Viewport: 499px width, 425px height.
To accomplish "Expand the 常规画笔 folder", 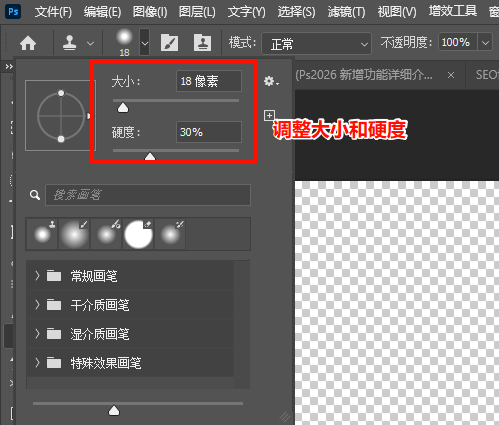I will [x=37, y=276].
